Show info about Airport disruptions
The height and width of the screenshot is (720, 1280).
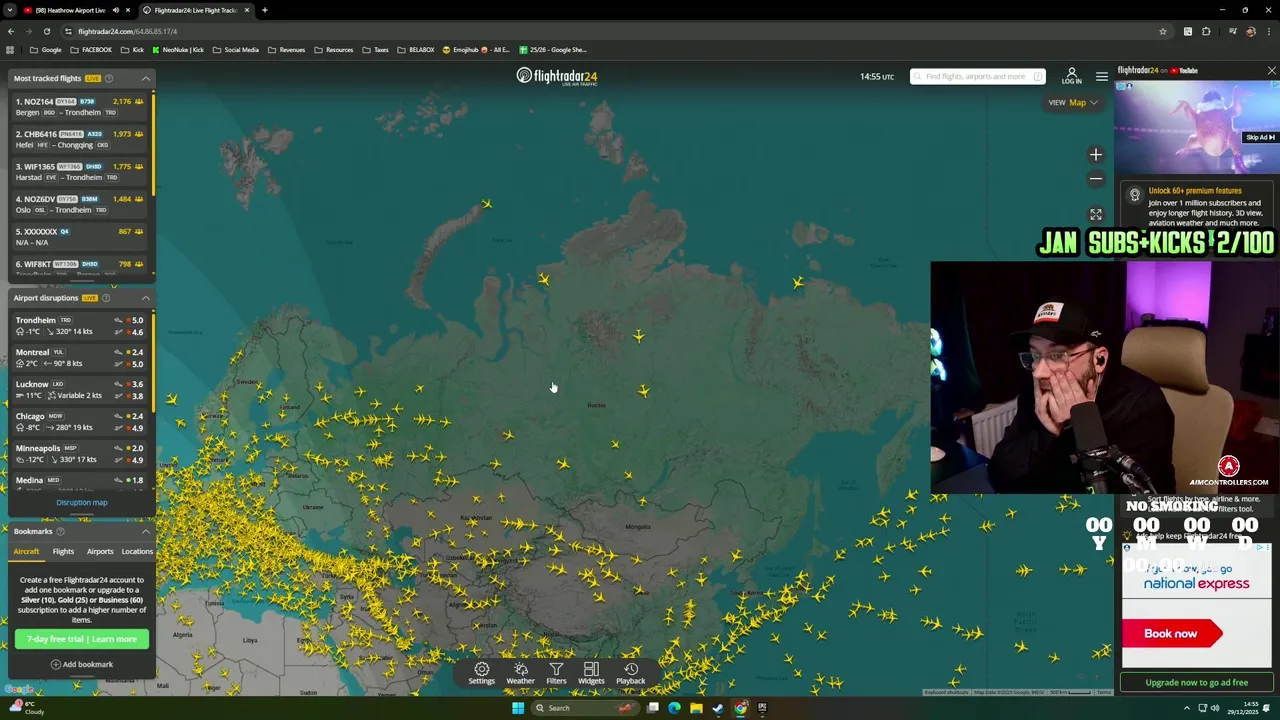click(106, 298)
